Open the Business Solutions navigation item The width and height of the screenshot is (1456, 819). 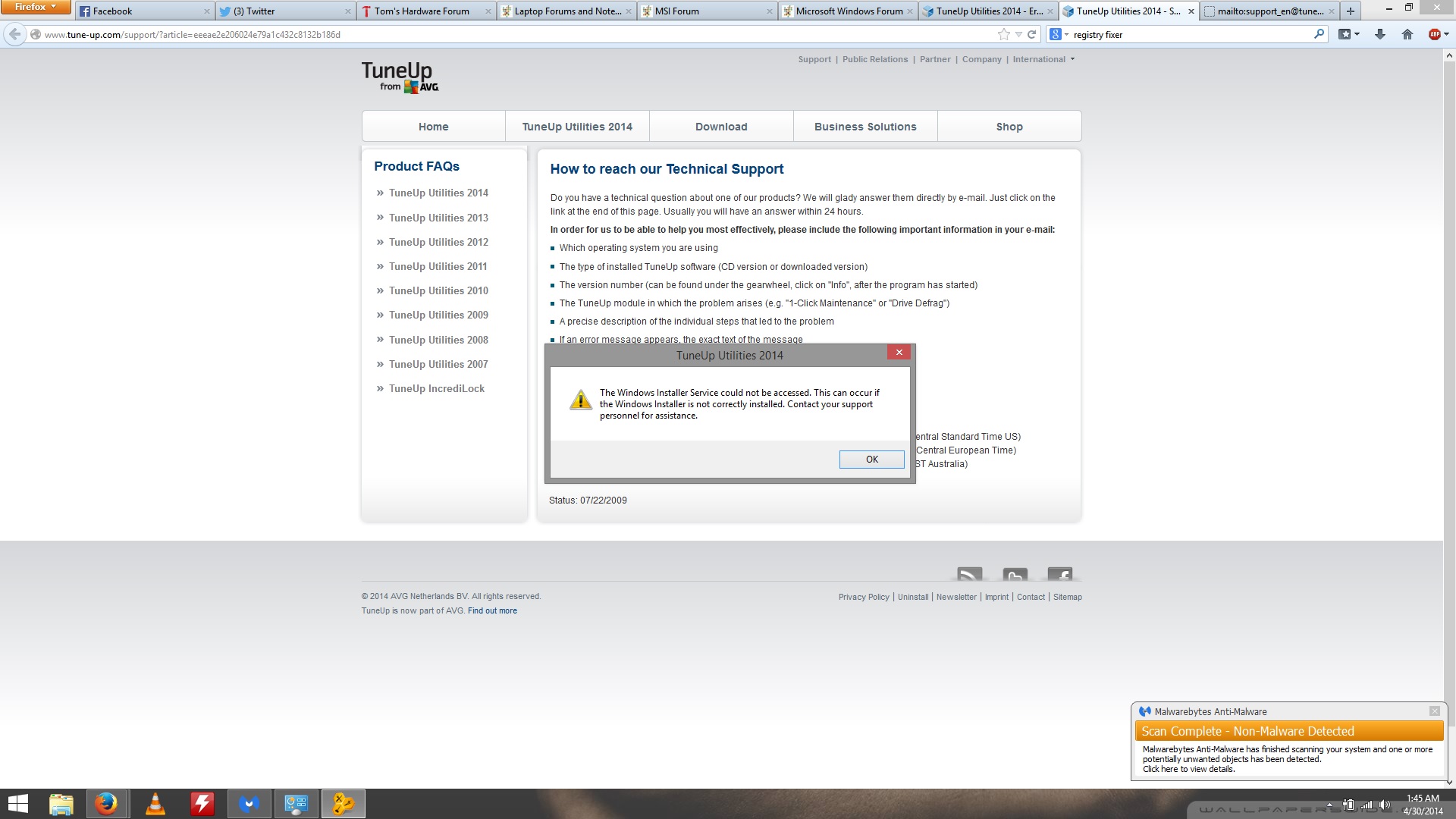click(865, 127)
